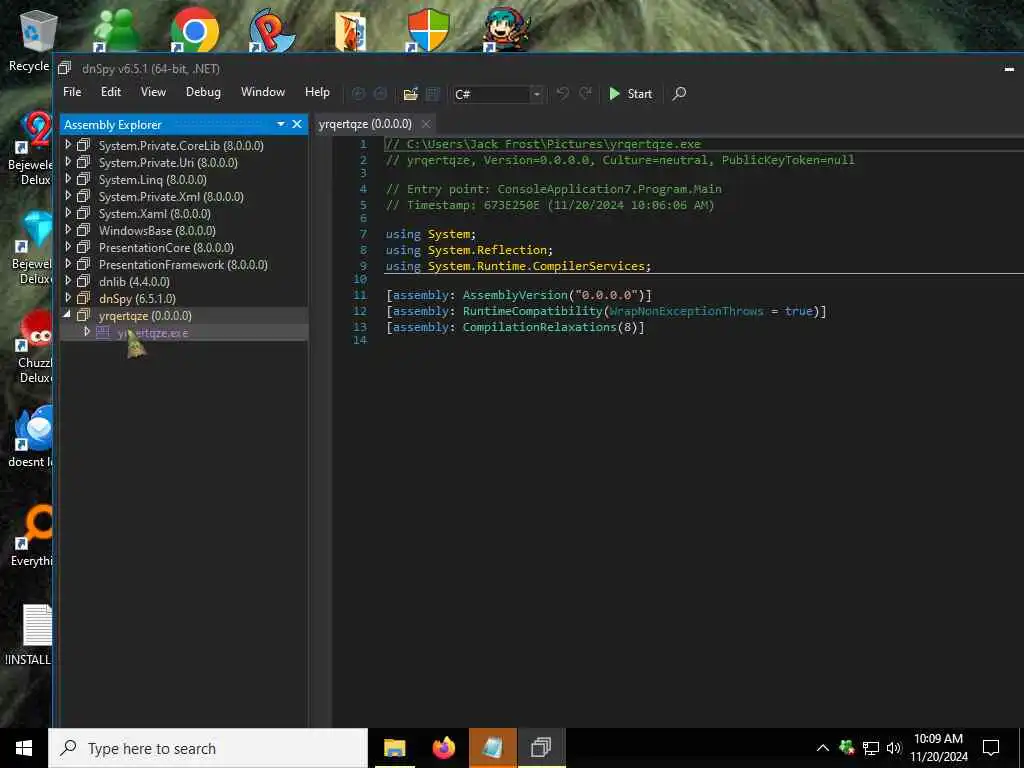Image resolution: width=1024 pixels, height=768 pixels.
Task: Expand System.Xaml tree node
Action: pos(68,213)
